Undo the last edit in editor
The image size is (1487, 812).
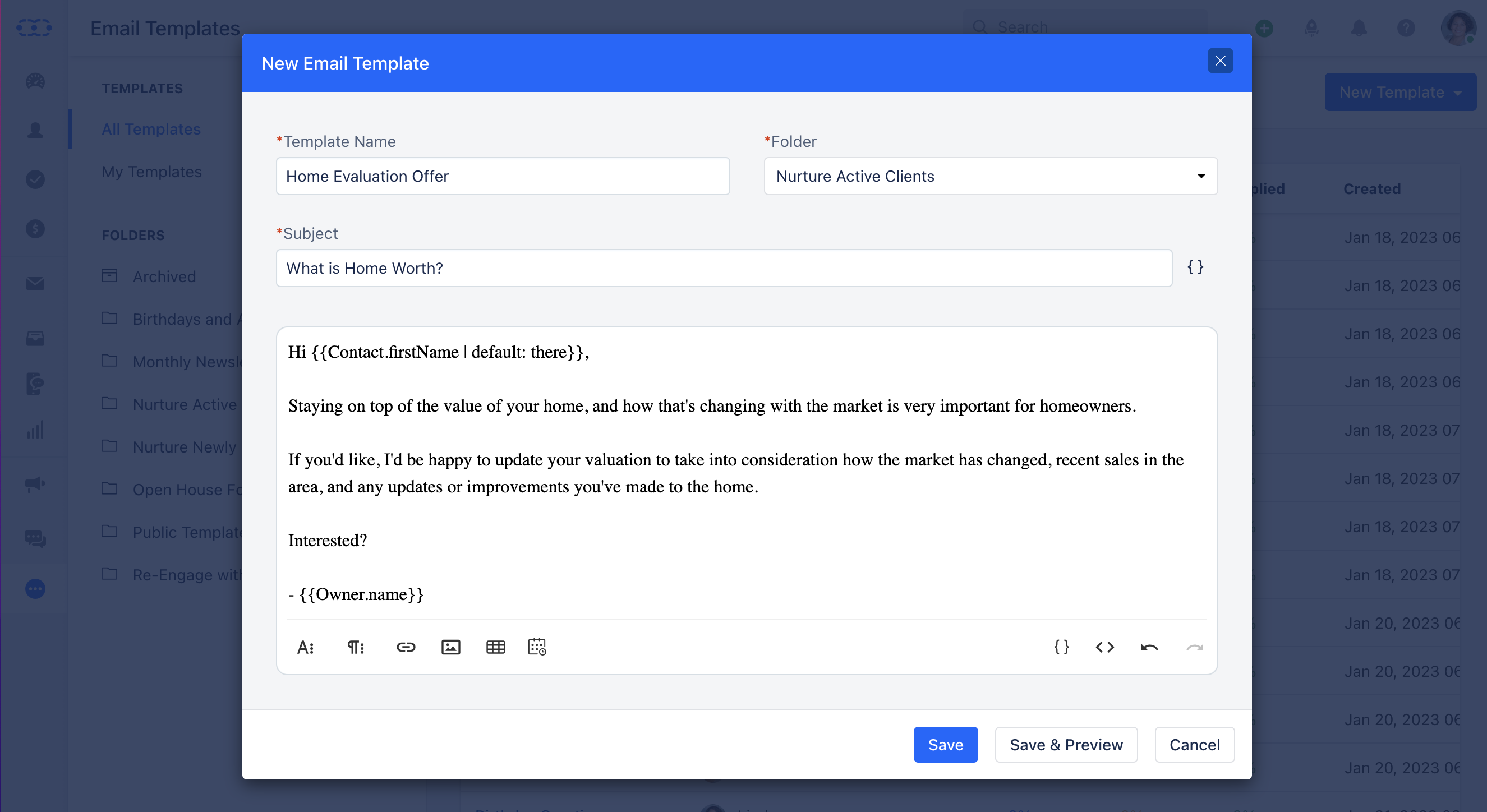click(1149, 648)
